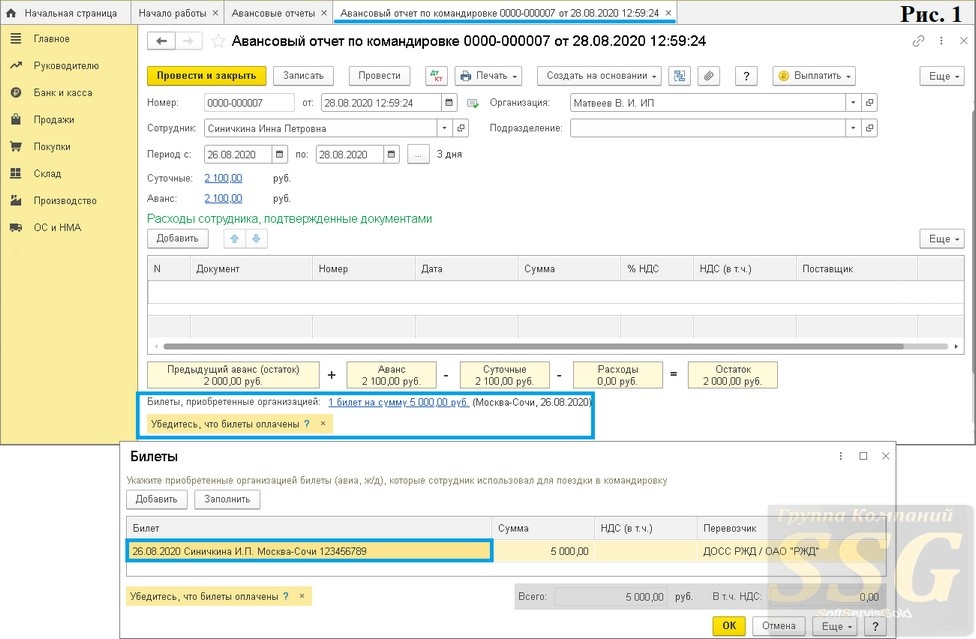Expand Организация dropdown arrow
Image resolution: width=976 pixels, height=639 pixels.
853,103
